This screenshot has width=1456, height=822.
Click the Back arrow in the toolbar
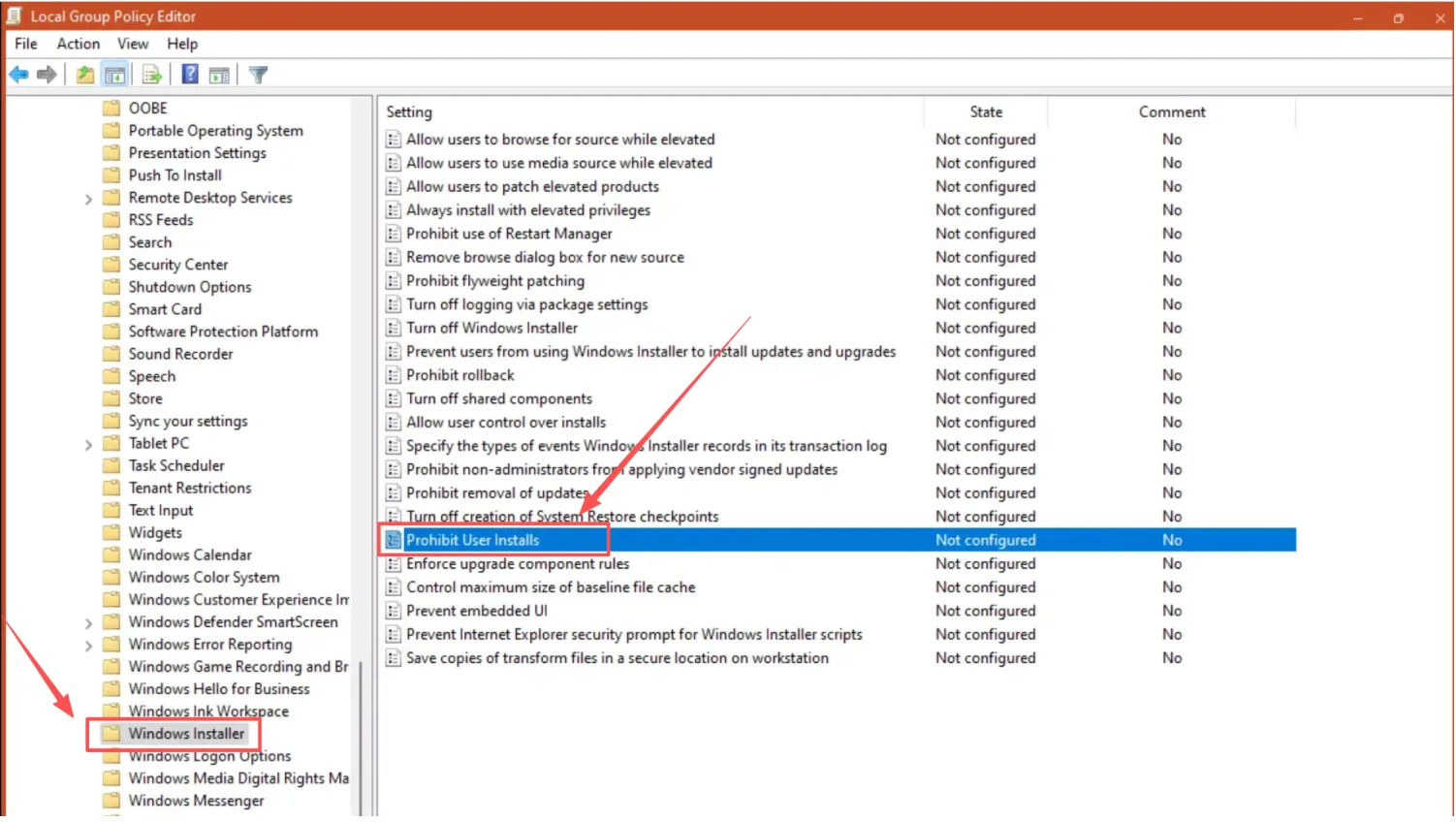(x=18, y=75)
